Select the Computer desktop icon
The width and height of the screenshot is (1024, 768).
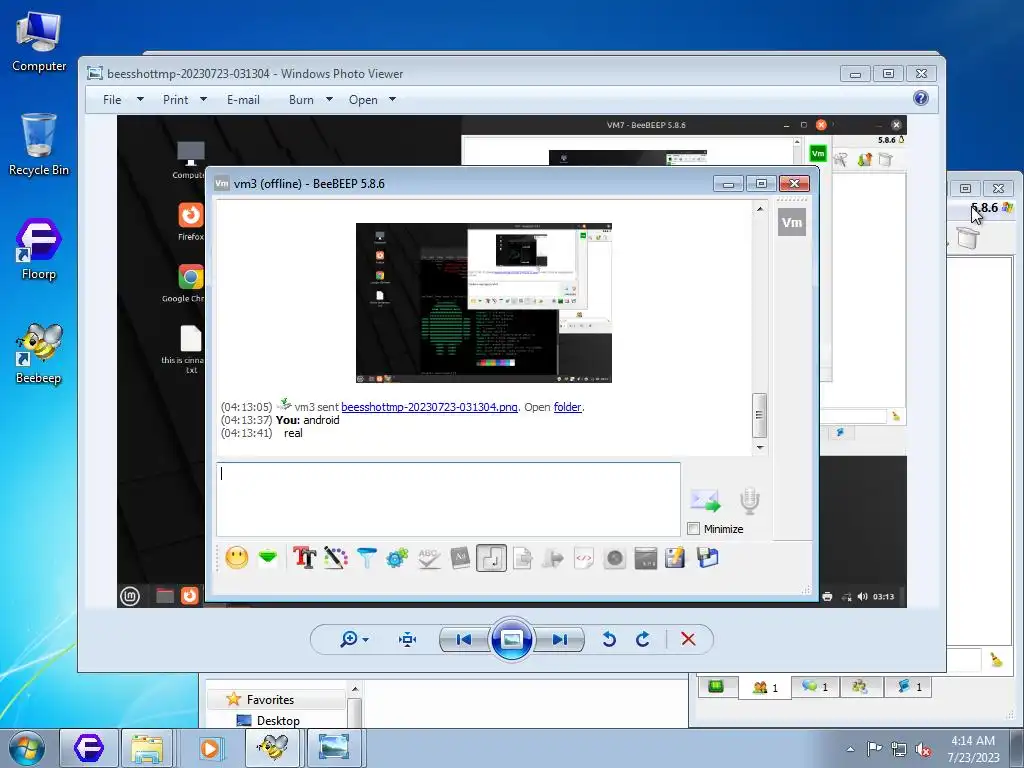tap(39, 42)
